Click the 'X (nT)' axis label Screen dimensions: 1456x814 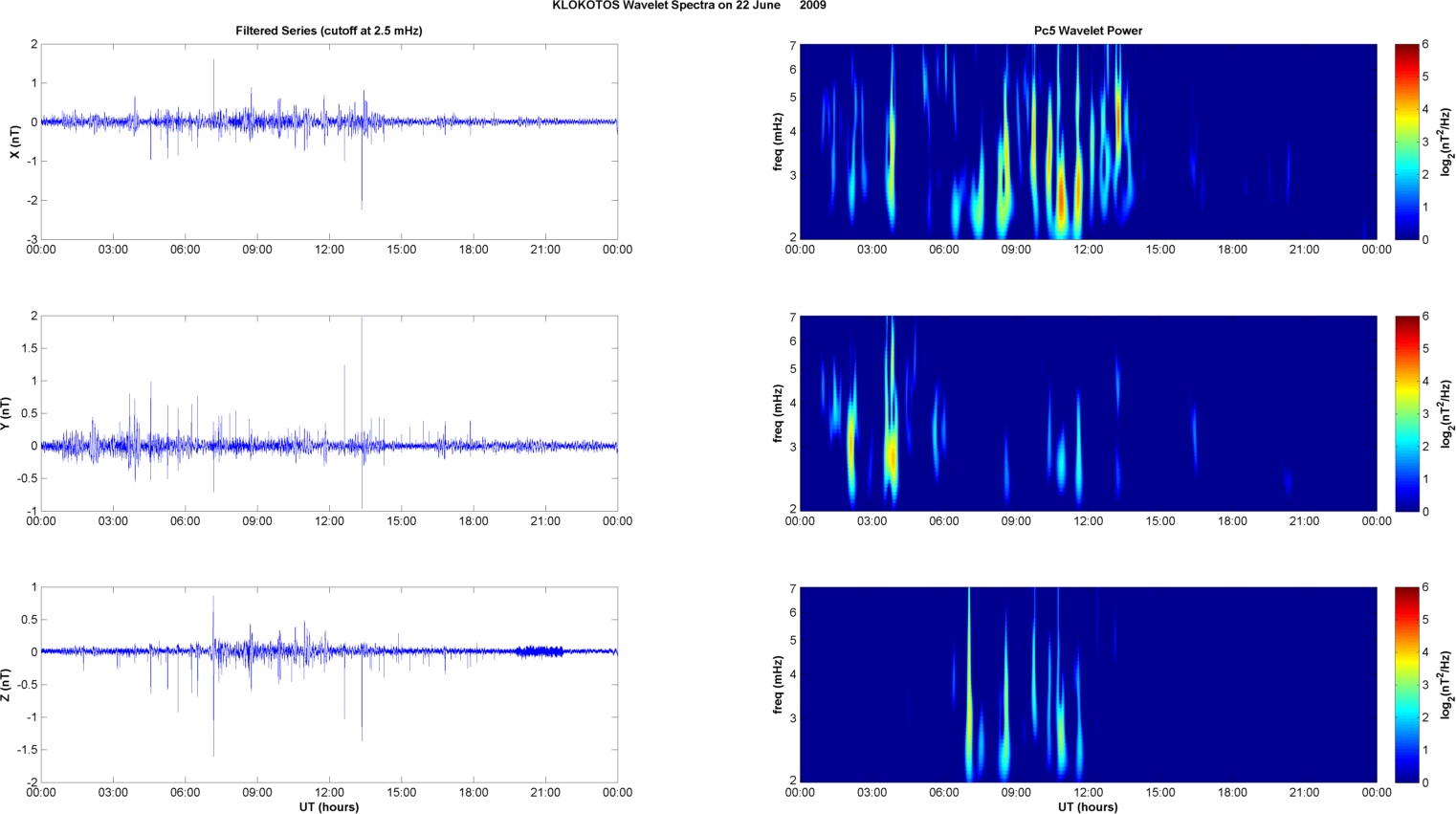(14, 142)
